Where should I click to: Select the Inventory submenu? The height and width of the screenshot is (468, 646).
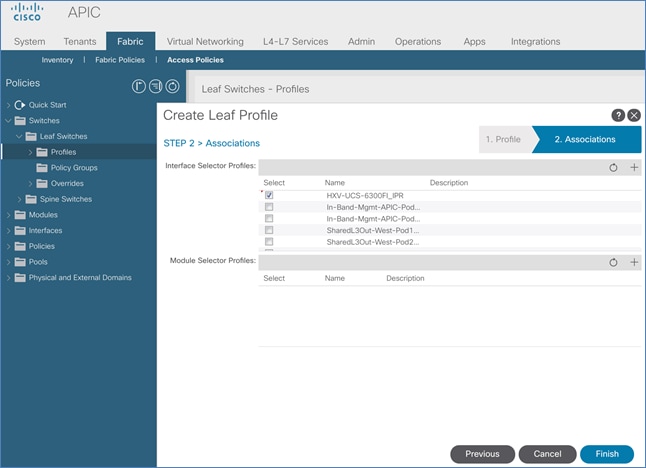tap(57, 60)
